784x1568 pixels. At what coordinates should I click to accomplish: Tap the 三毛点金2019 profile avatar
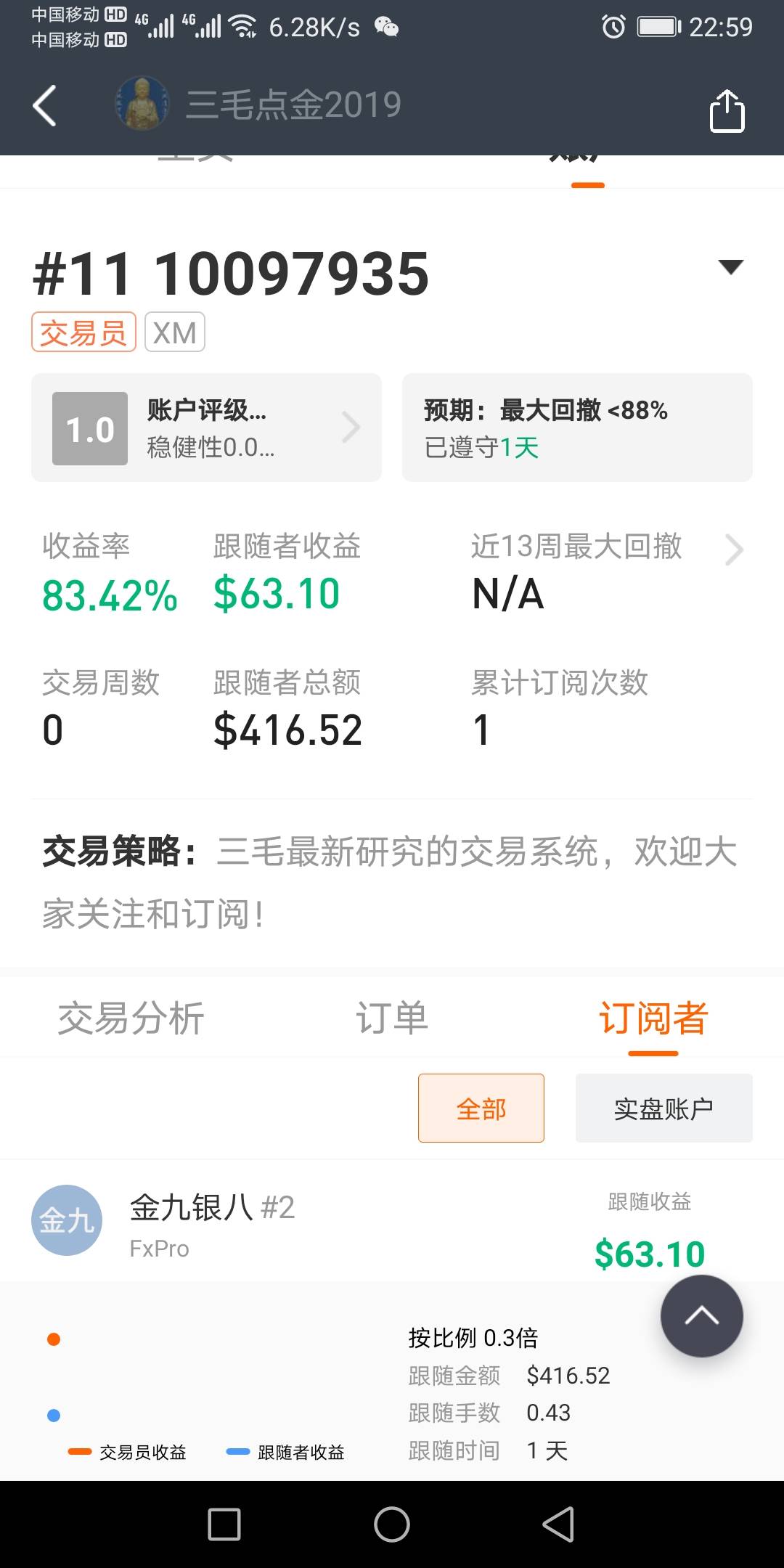pos(142,104)
